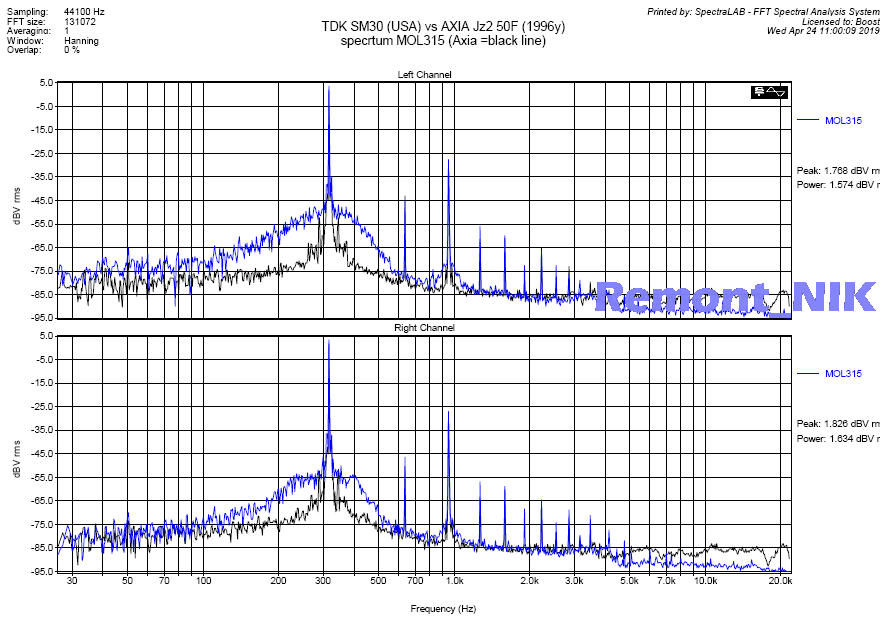887x627 pixels.
Task: Click the 1.0k tick on frequency axis
Action: (453, 581)
